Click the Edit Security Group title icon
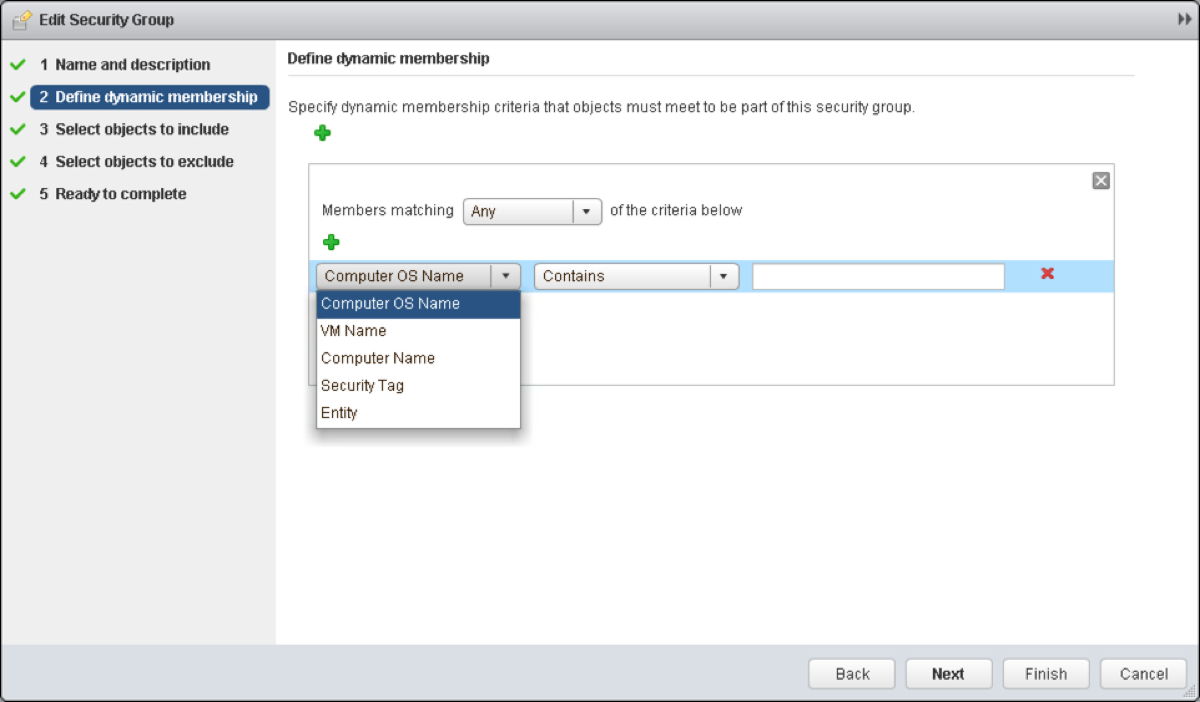The image size is (1200, 702). click(21, 20)
